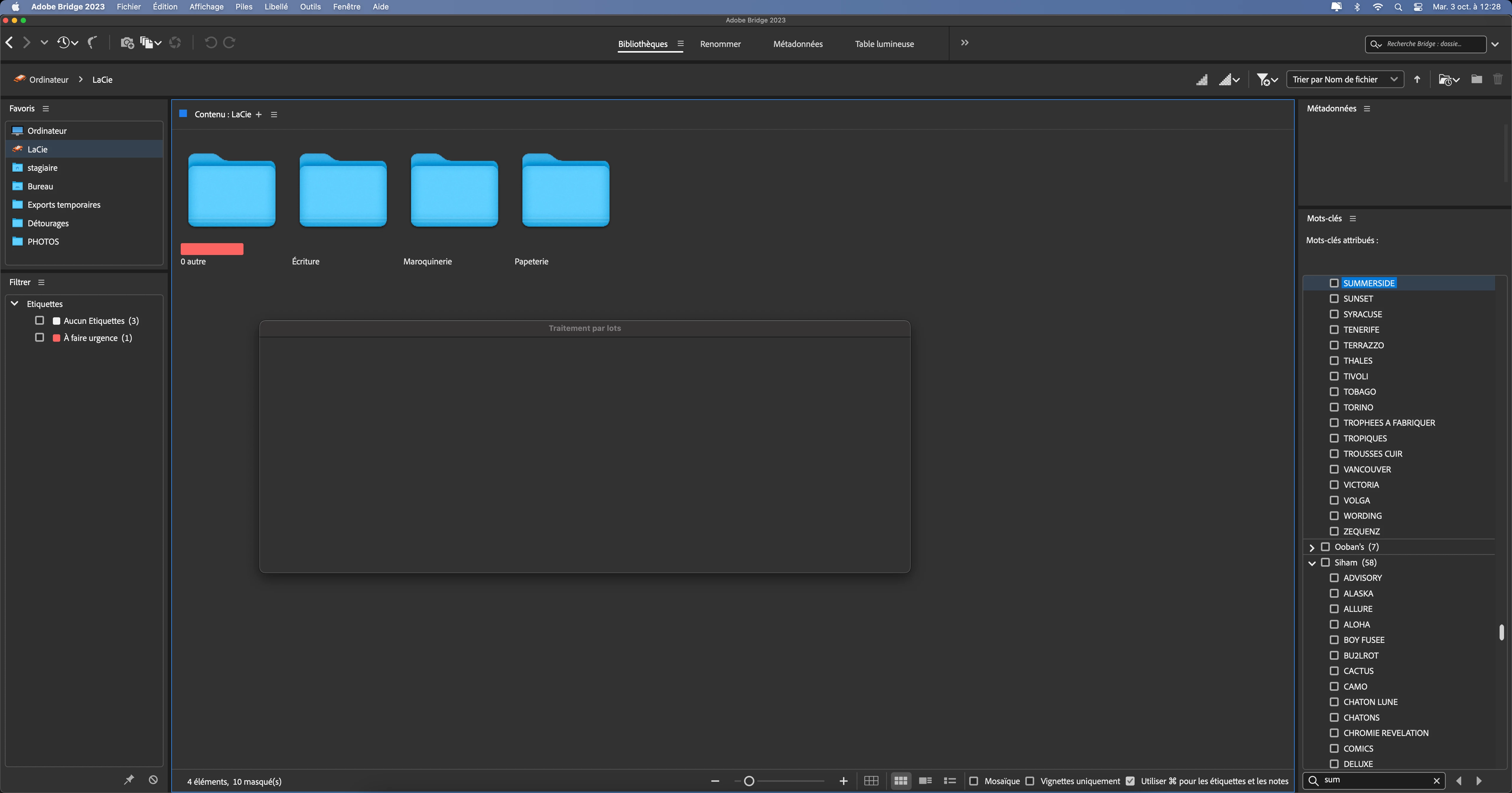Click the rotate counterclockwise icon
The image size is (1512, 793).
click(x=211, y=42)
